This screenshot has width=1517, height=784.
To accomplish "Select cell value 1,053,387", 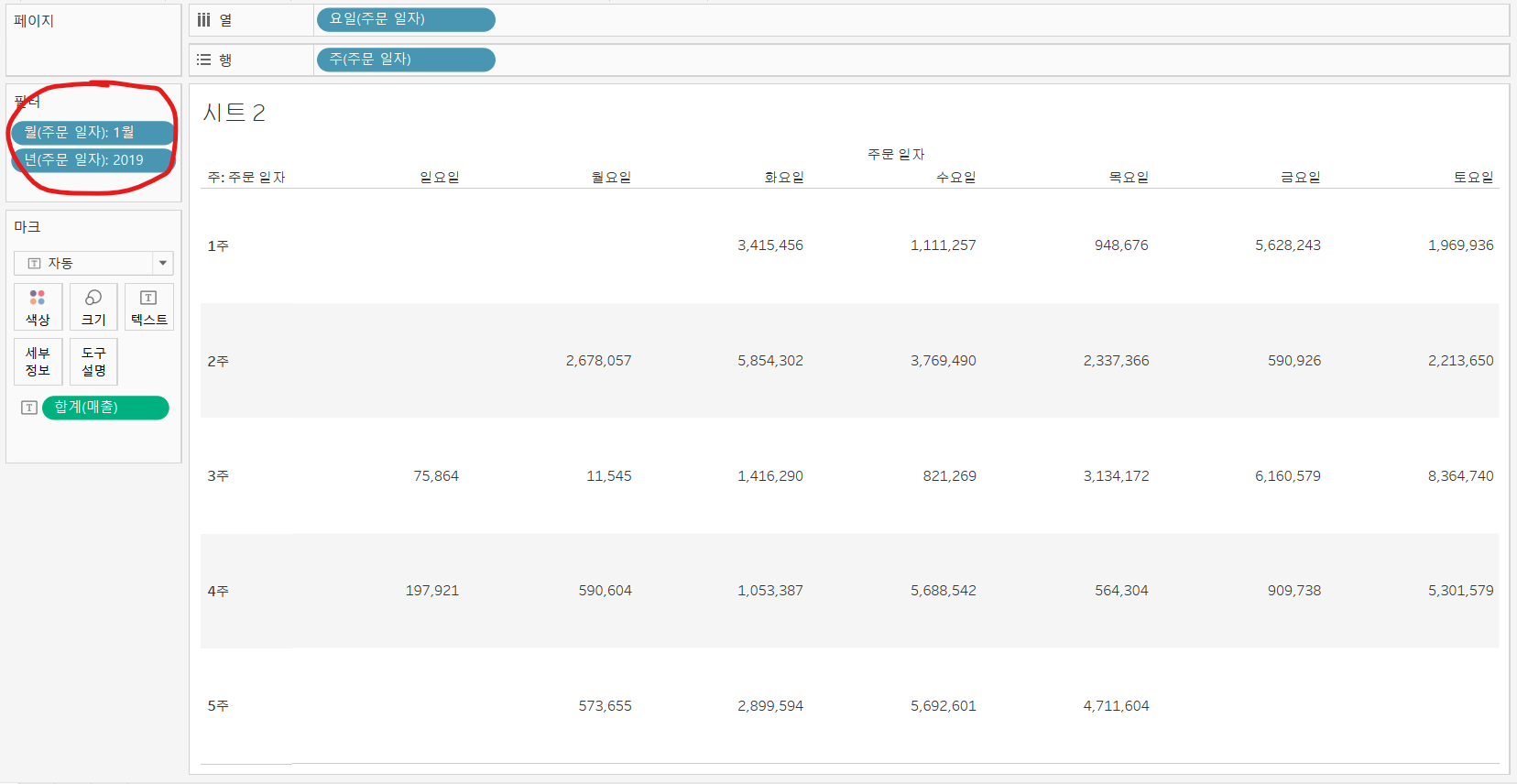I will [x=770, y=591].
